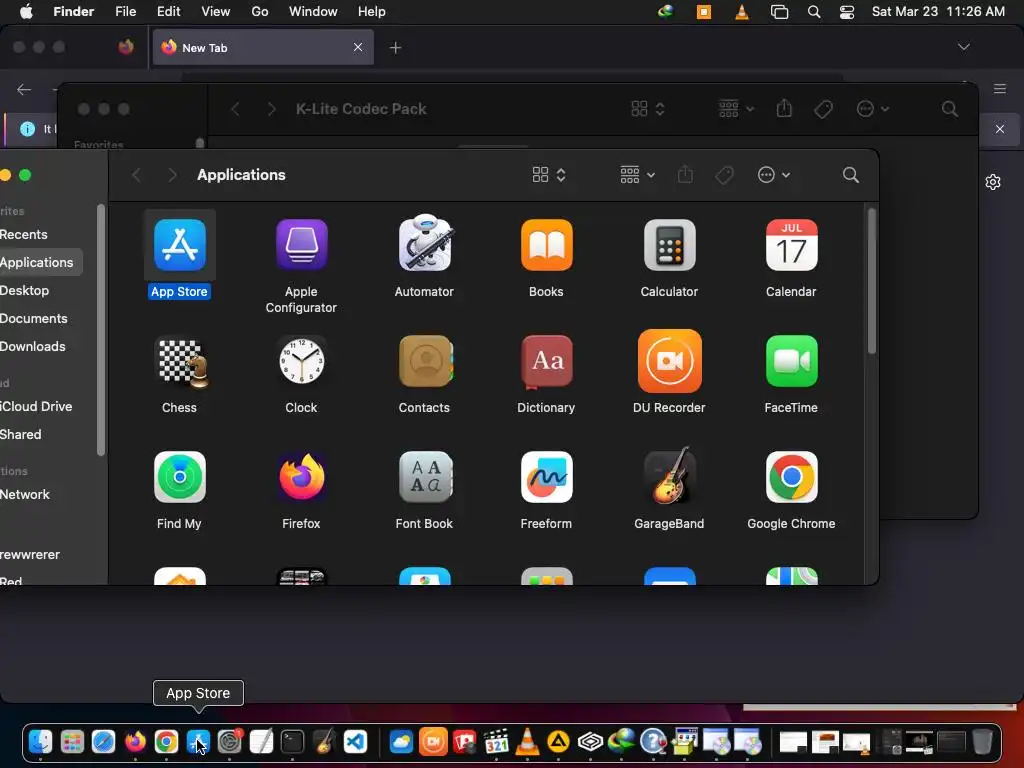The width and height of the screenshot is (1024, 768).
Task: Open view switcher in K-Lite Codec Pack window
Action: [x=648, y=109]
